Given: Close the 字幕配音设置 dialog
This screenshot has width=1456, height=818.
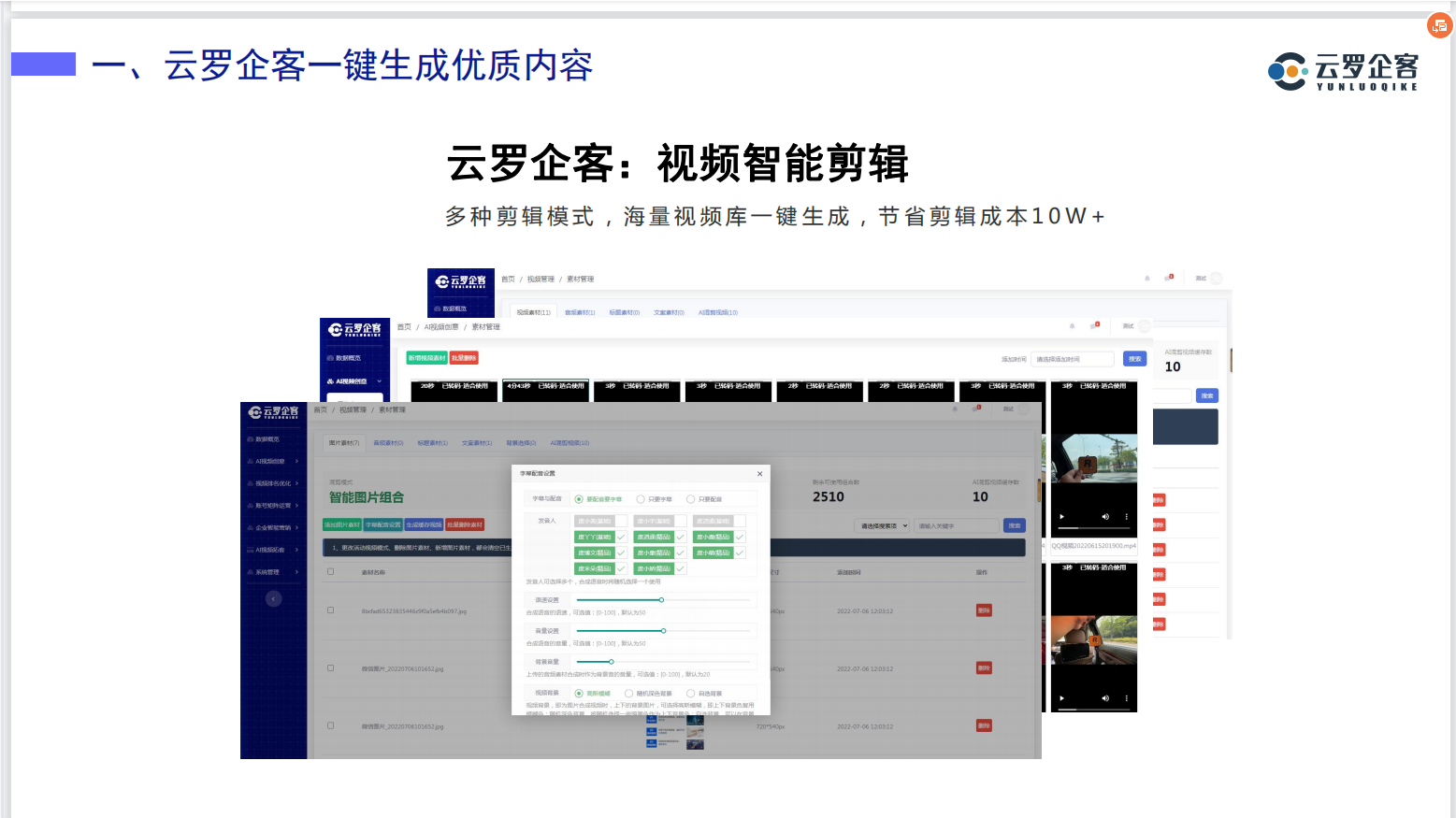Looking at the screenshot, I should tap(759, 474).
